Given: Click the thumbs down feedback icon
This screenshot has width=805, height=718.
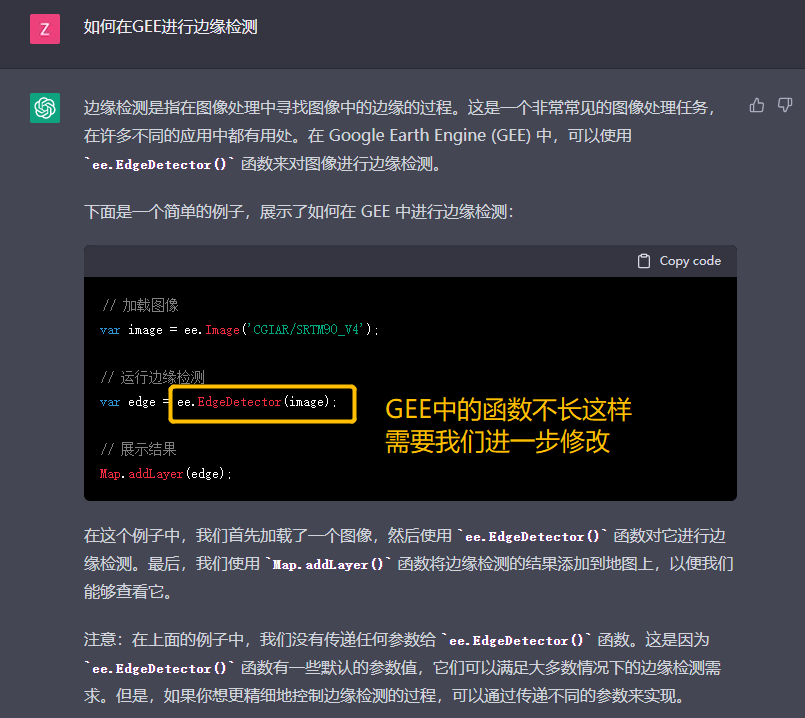Looking at the screenshot, I should click(x=784, y=105).
